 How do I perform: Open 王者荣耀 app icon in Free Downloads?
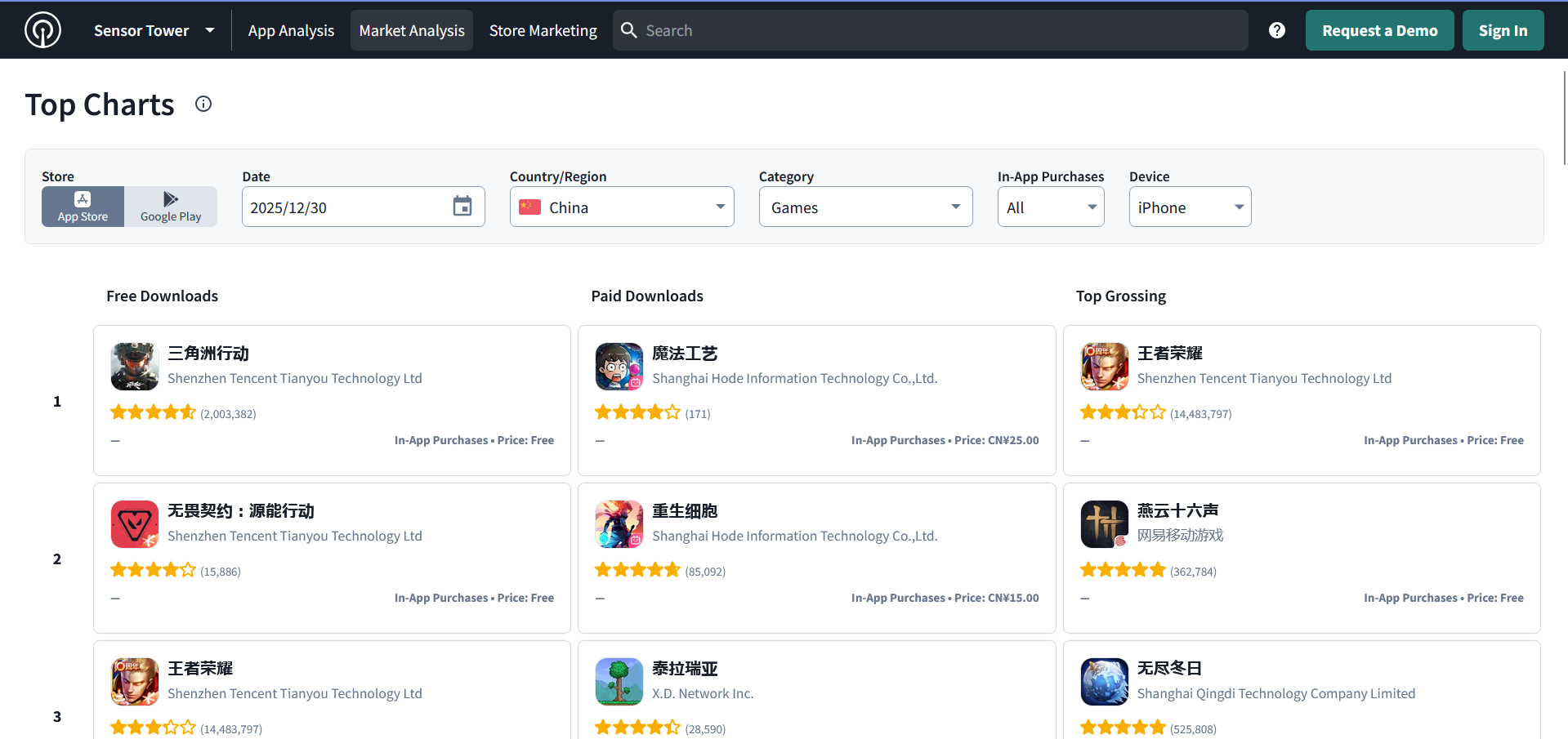pyautogui.click(x=135, y=682)
